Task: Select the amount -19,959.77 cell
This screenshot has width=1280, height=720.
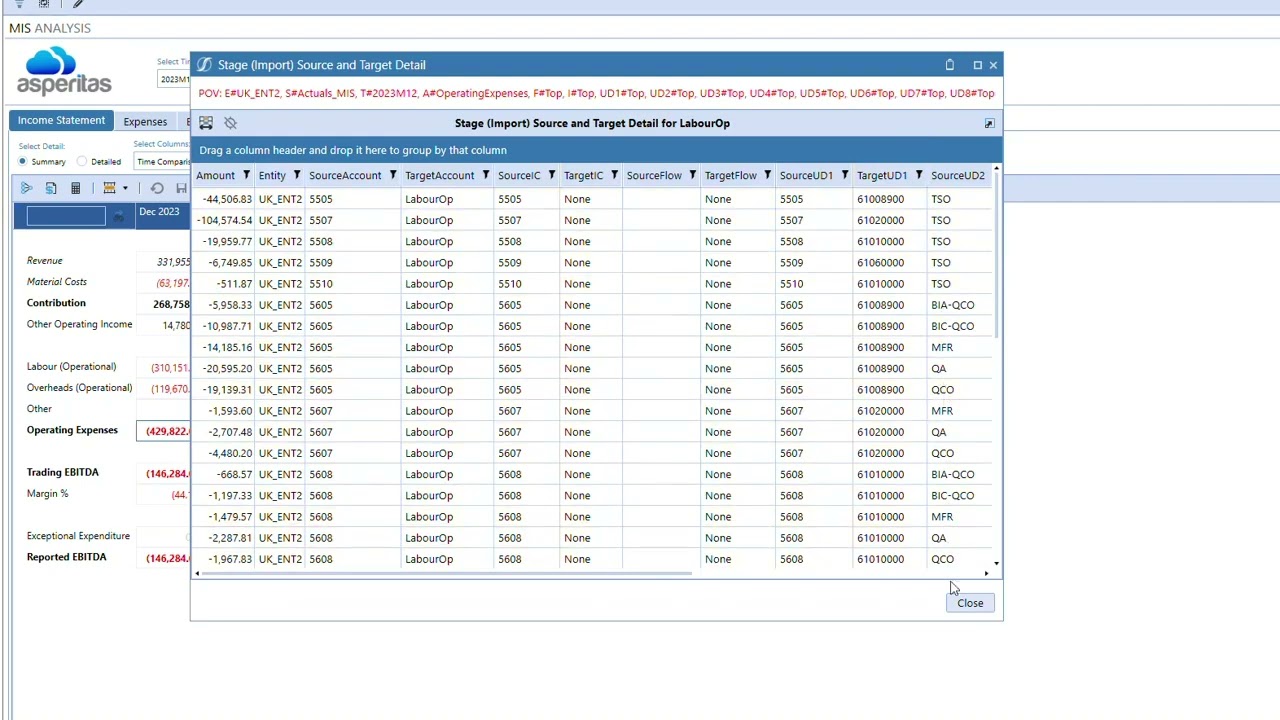Action: pyautogui.click(x=224, y=241)
